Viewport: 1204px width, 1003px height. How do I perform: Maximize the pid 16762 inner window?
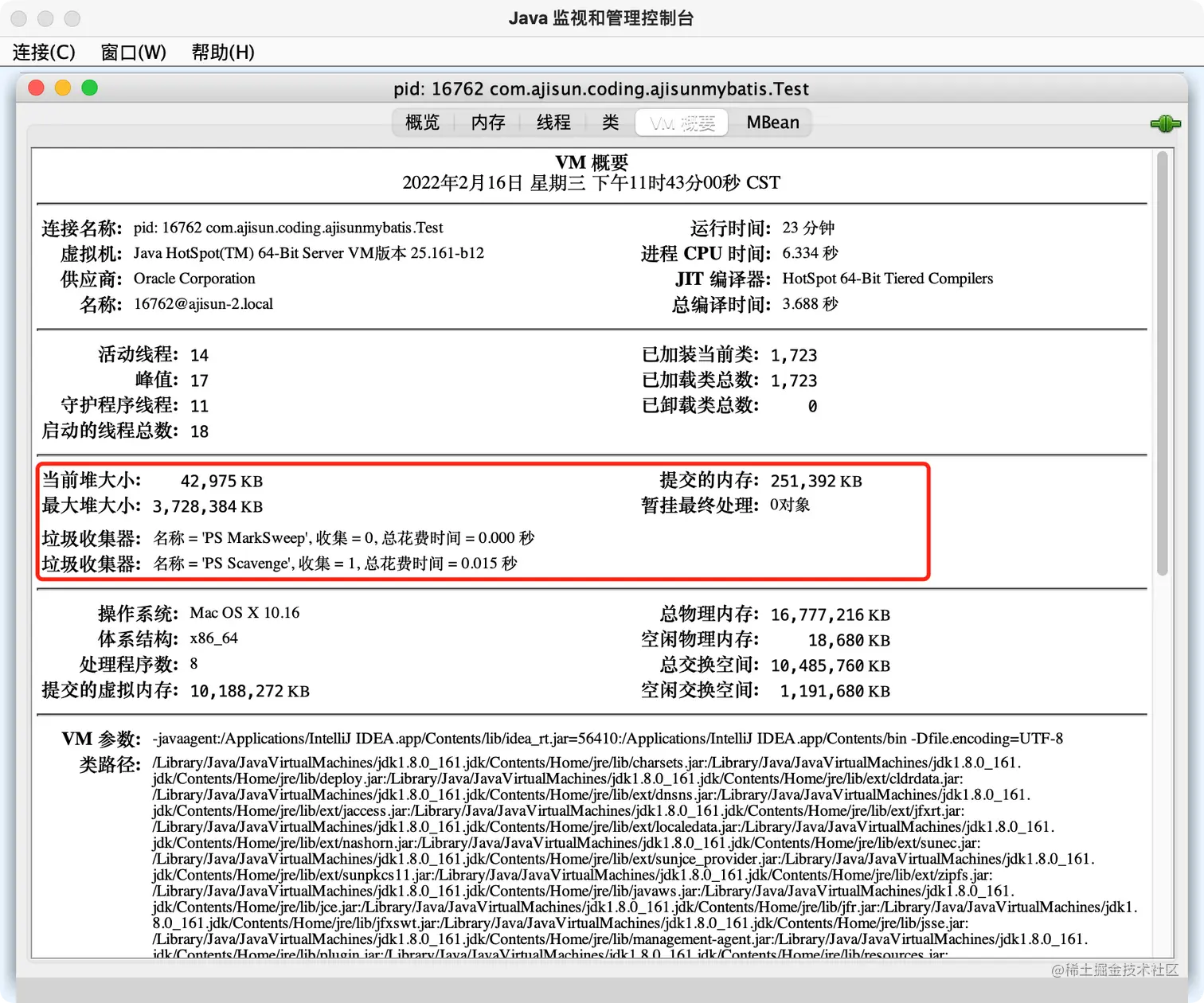click(90, 88)
